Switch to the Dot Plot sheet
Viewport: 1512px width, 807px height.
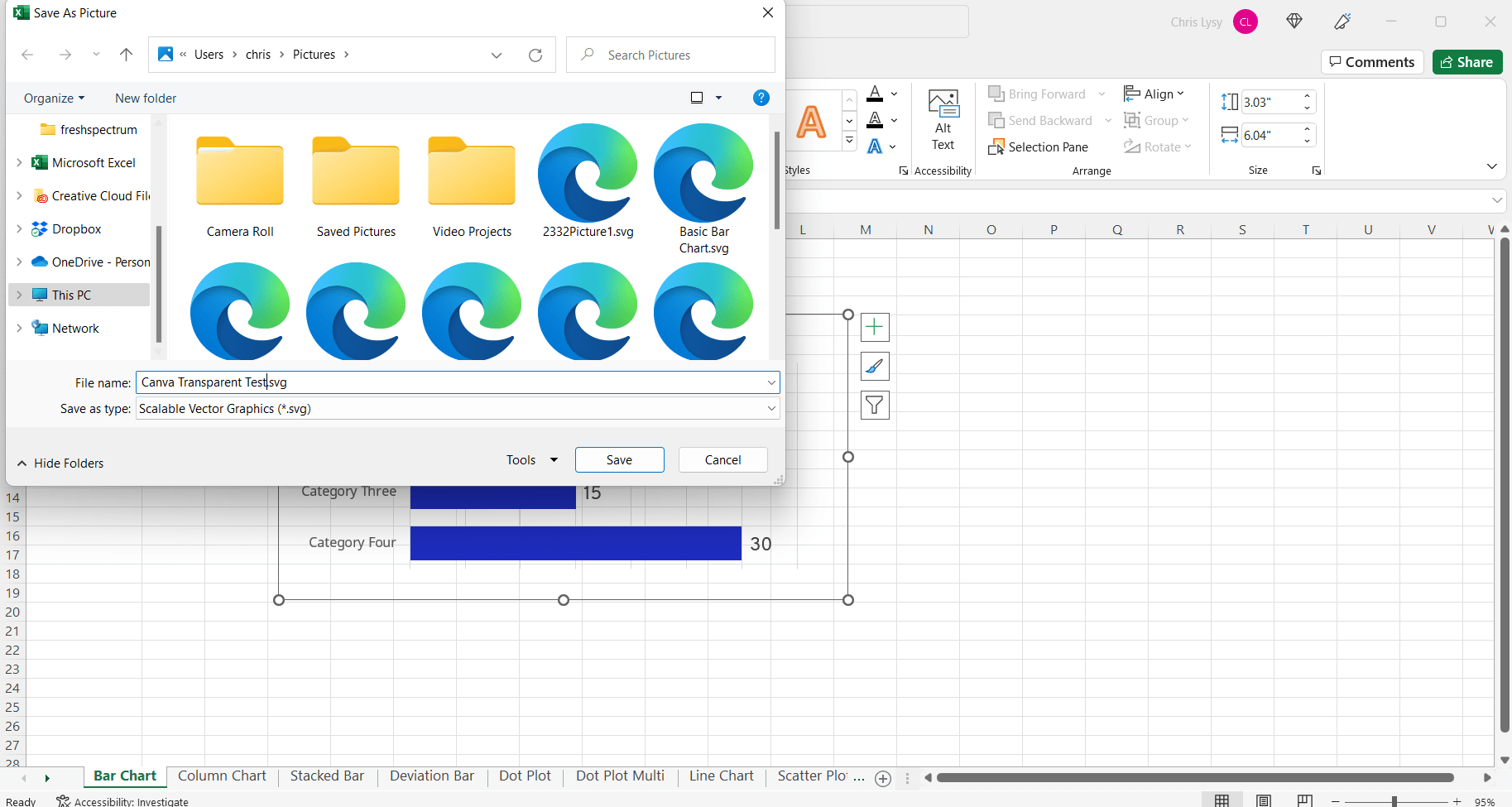(525, 776)
